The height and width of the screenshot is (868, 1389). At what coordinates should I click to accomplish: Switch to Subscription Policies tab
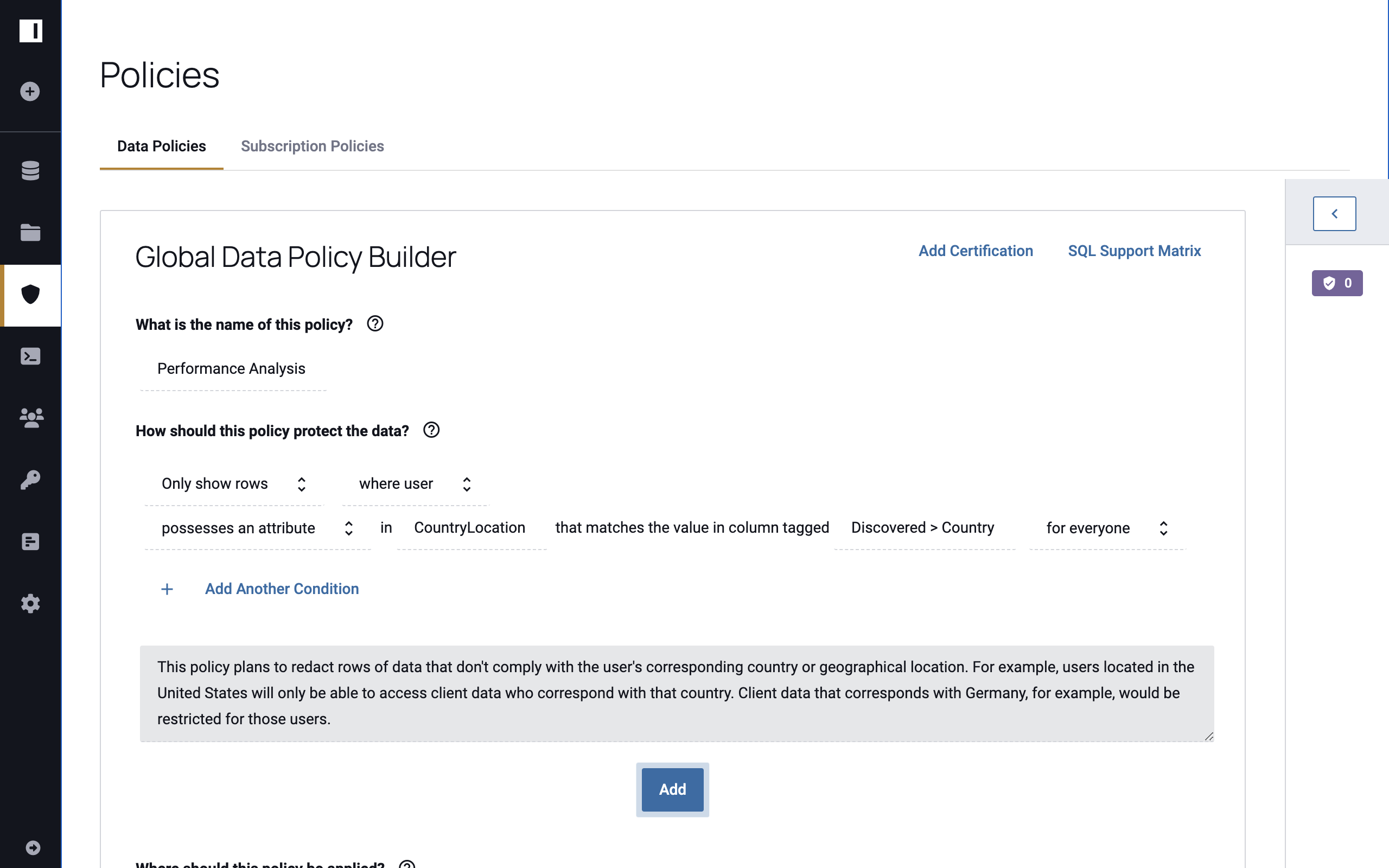[312, 146]
